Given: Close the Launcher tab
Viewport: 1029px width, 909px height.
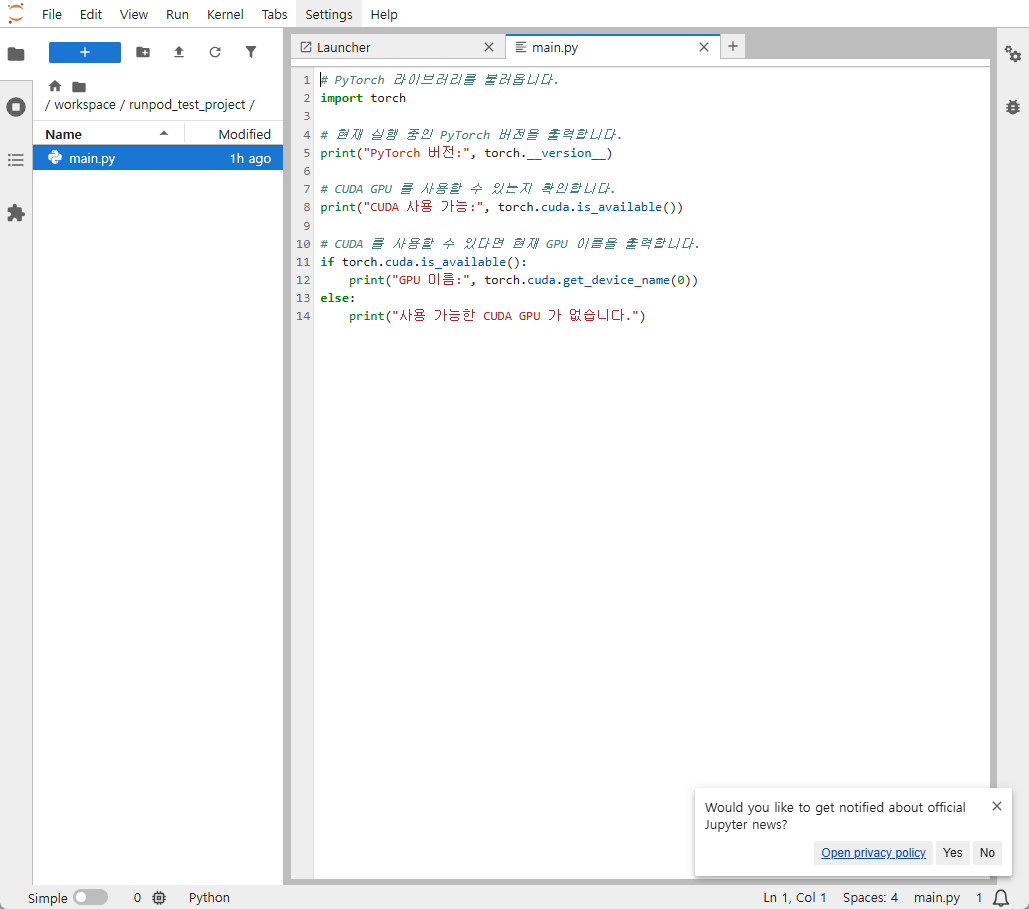Looking at the screenshot, I should point(489,47).
